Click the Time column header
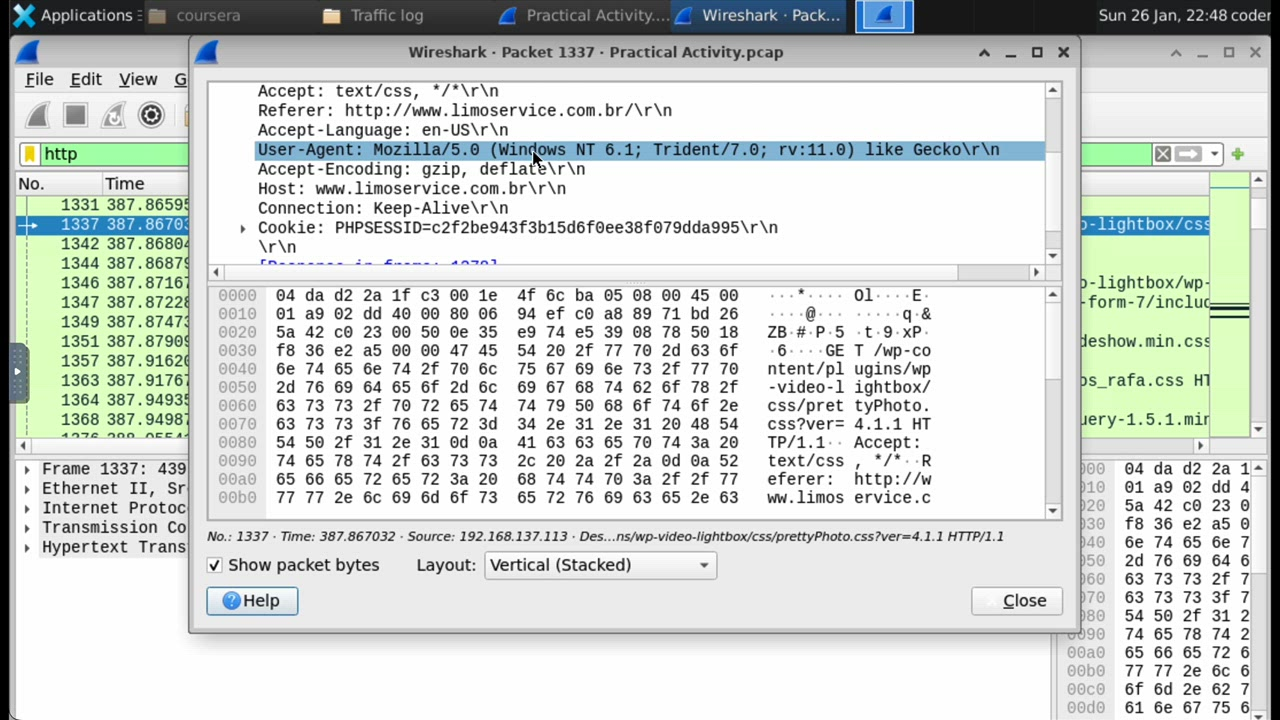The height and width of the screenshot is (720, 1280). 145,184
